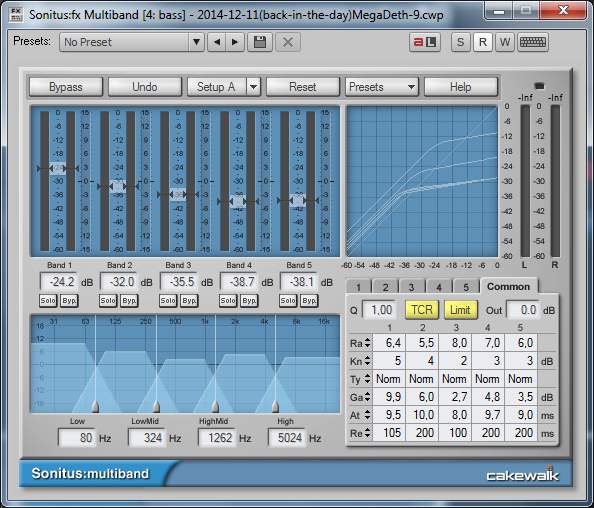Click the Reset button
This screenshot has width=594, height=508.
tap(303, 87)
